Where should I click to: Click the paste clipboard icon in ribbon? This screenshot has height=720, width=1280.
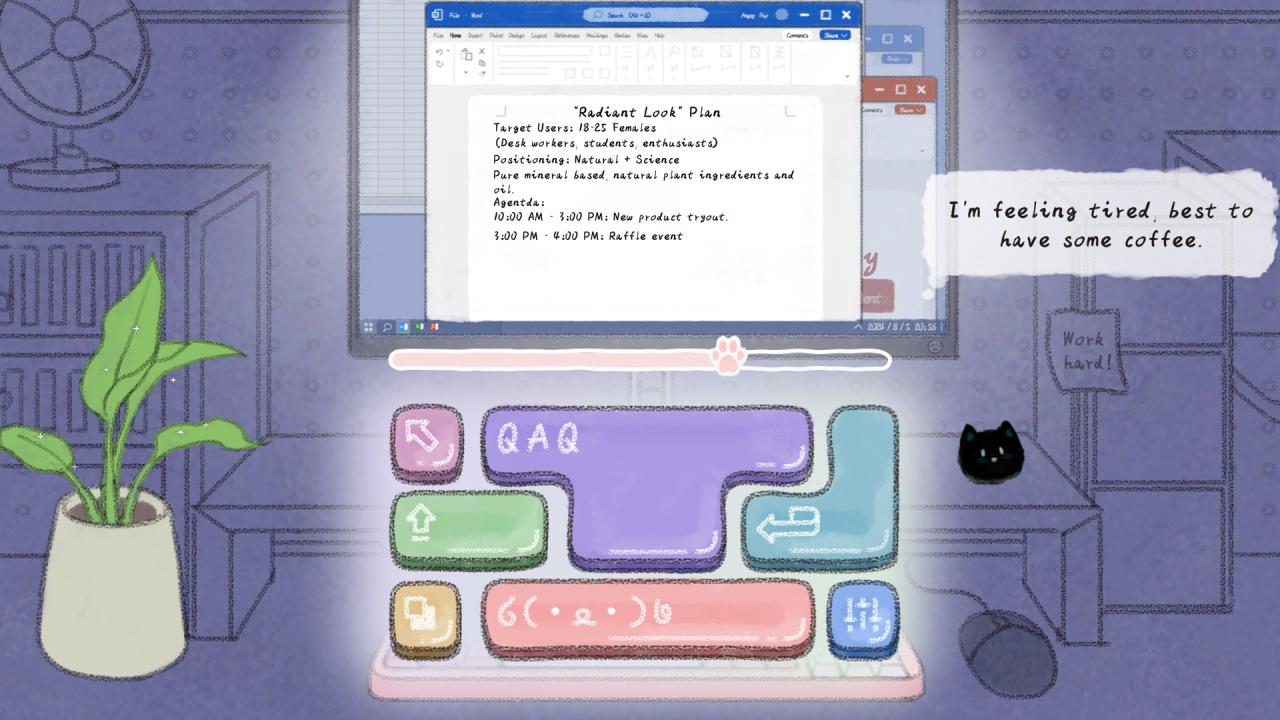coord(466,56)
